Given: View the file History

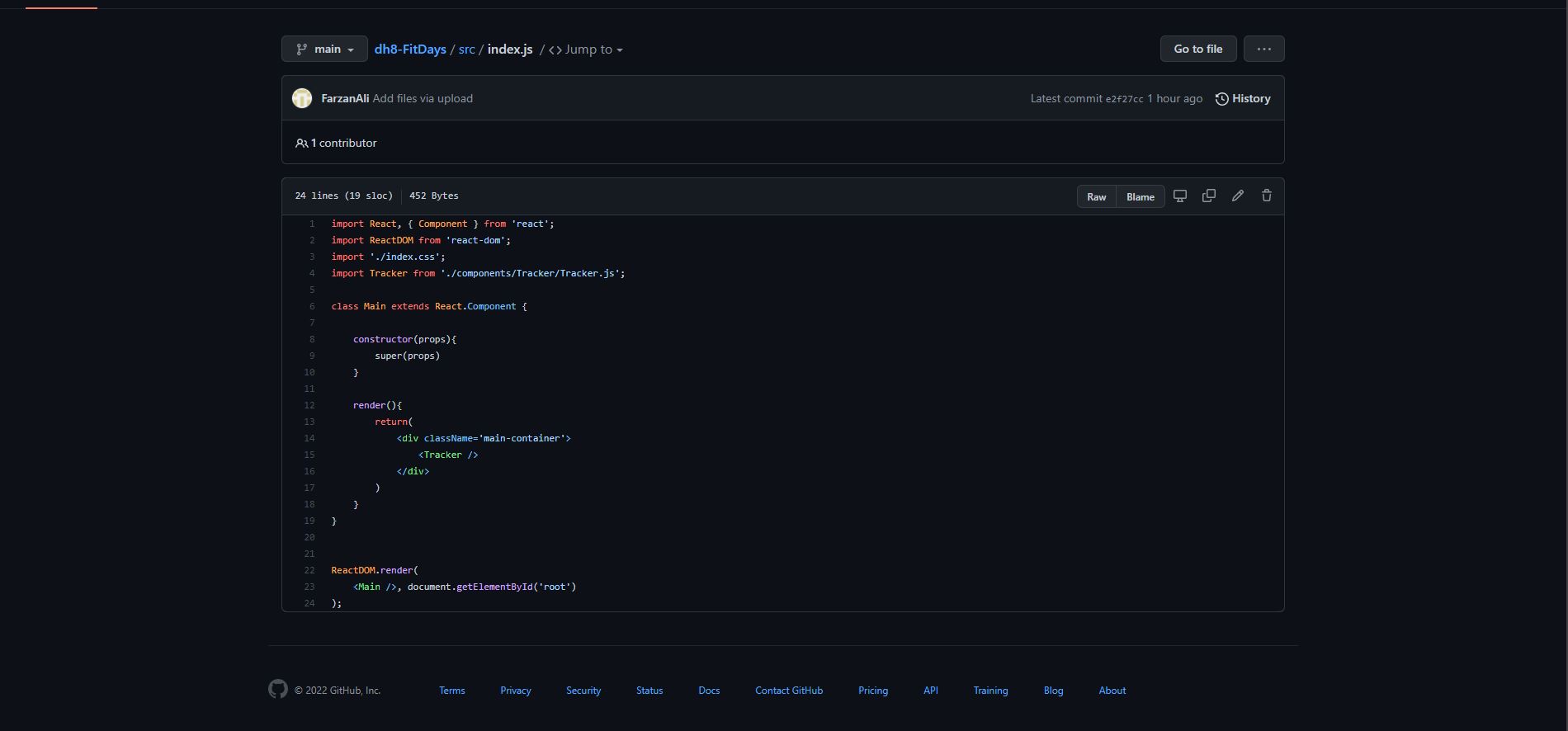Looking at the screenshot, I should [x=1243, y=98].
